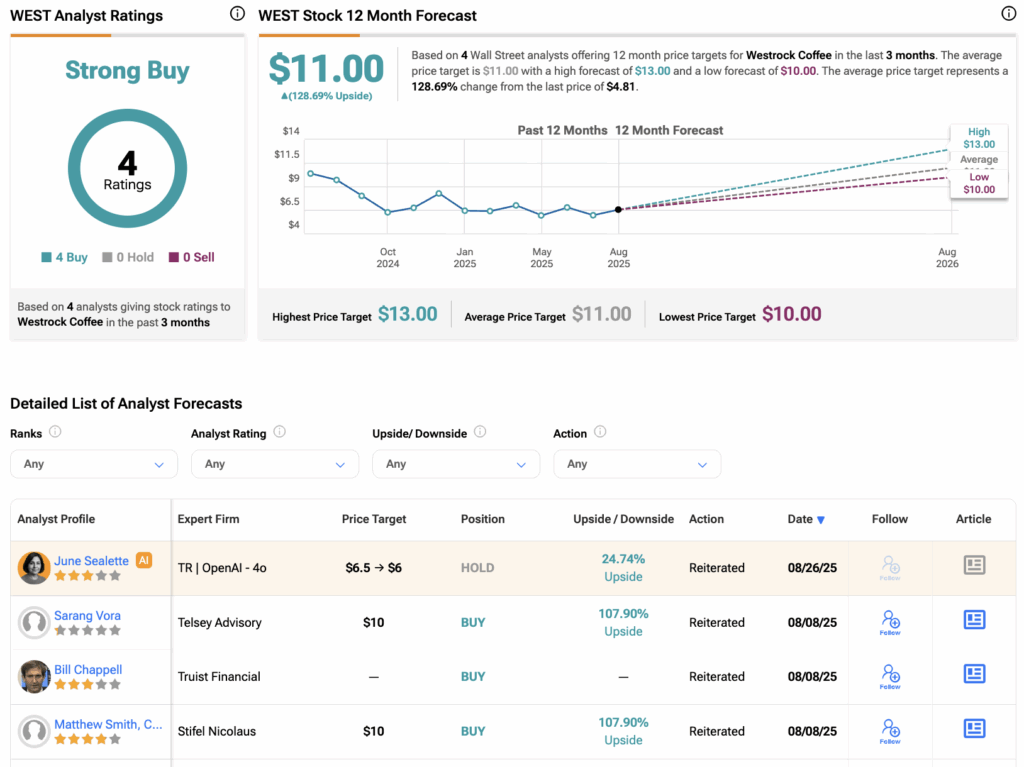Click June Sealette's profile photo
Viewport: 1024px width, 767px height.
click(34, 568)
